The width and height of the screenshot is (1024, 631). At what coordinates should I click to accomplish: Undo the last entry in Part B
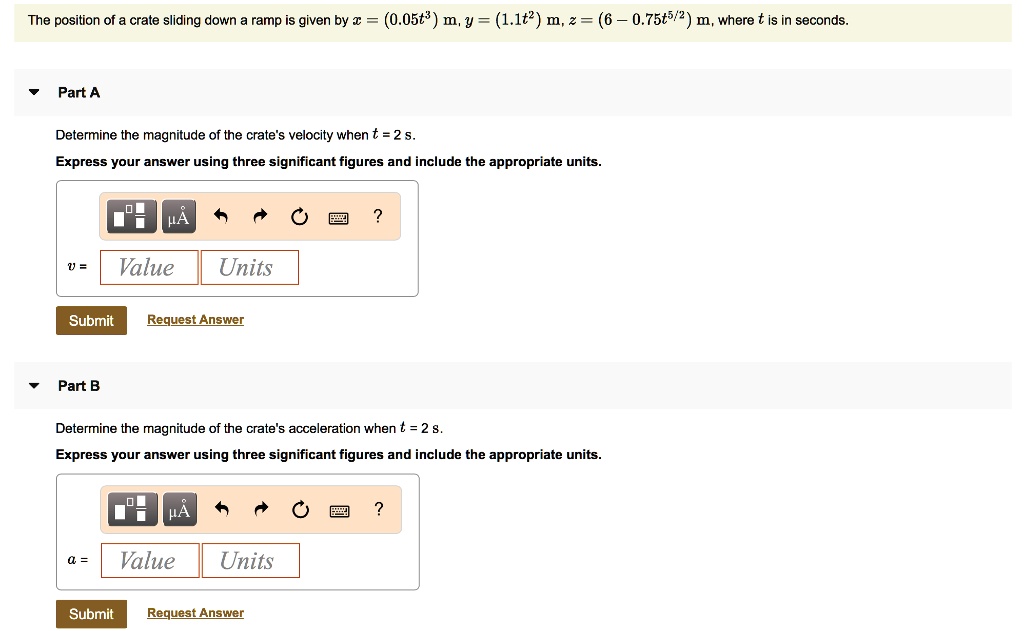coord(221,509)
